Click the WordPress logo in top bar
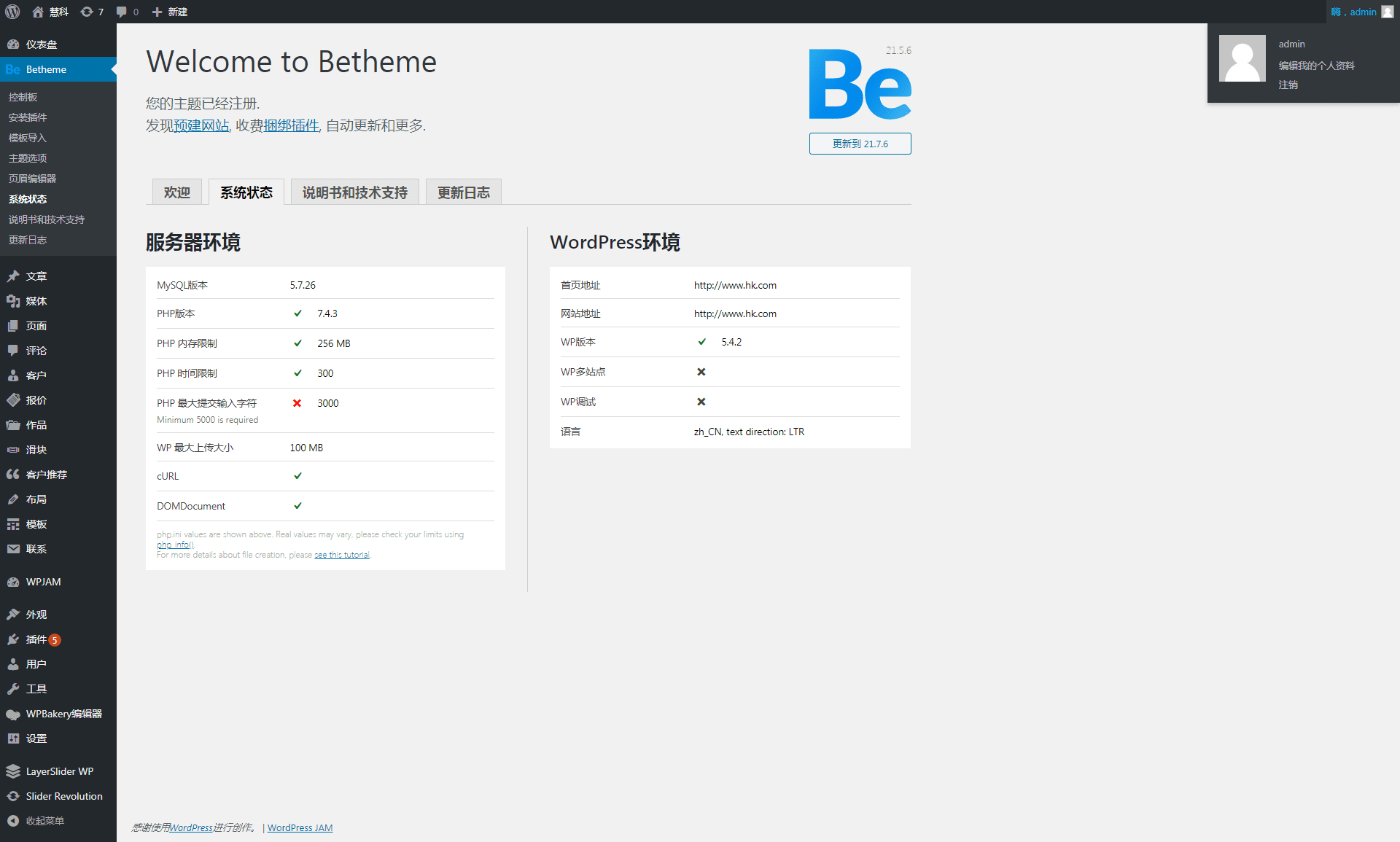Viewport: 1400px width, 842px height. tap(12, 12)
